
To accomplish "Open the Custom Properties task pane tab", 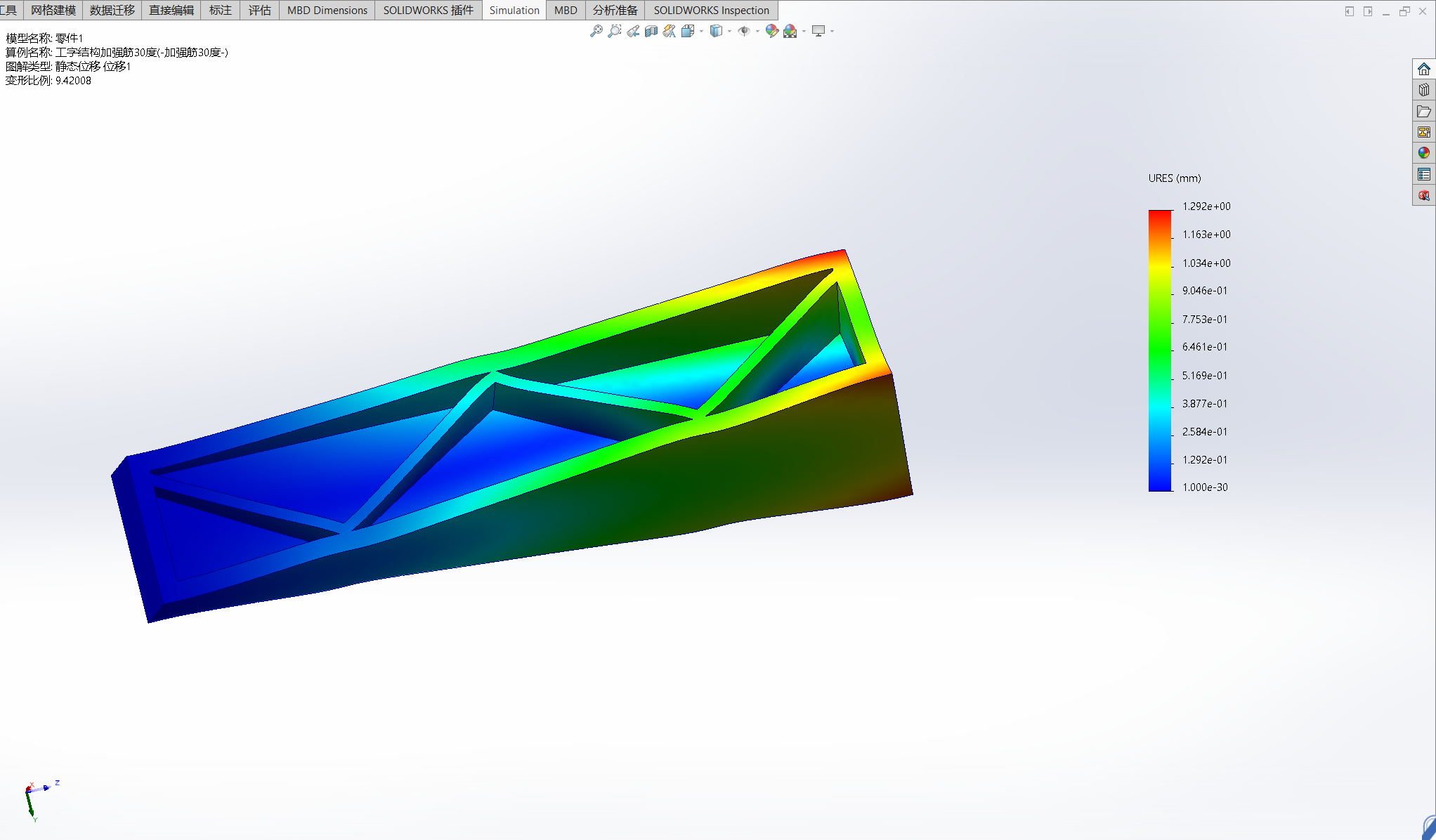I will (1424, 174).
